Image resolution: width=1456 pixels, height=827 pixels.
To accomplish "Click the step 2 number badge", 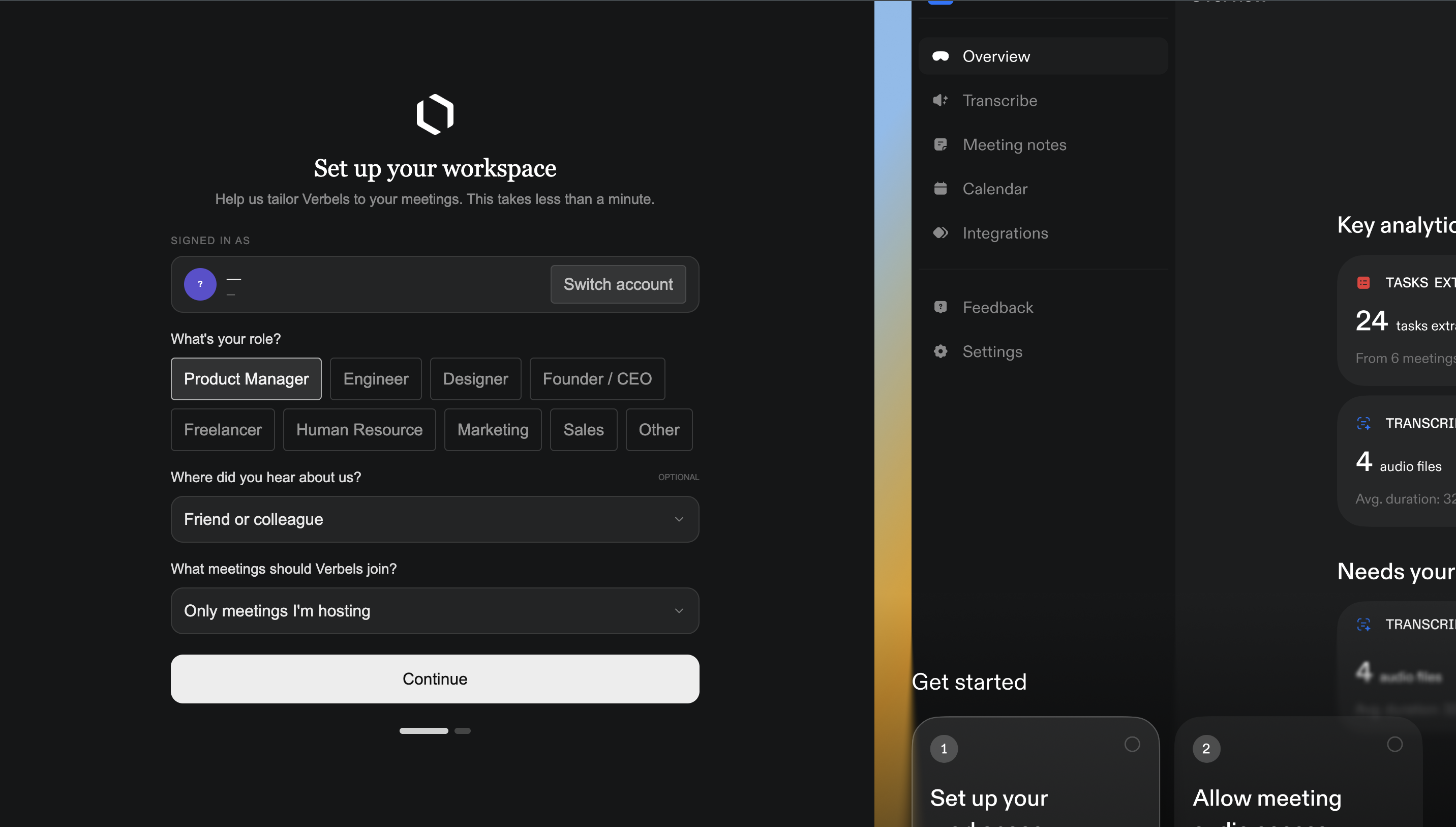I will pyautogui.click(x=1206, y=749).
